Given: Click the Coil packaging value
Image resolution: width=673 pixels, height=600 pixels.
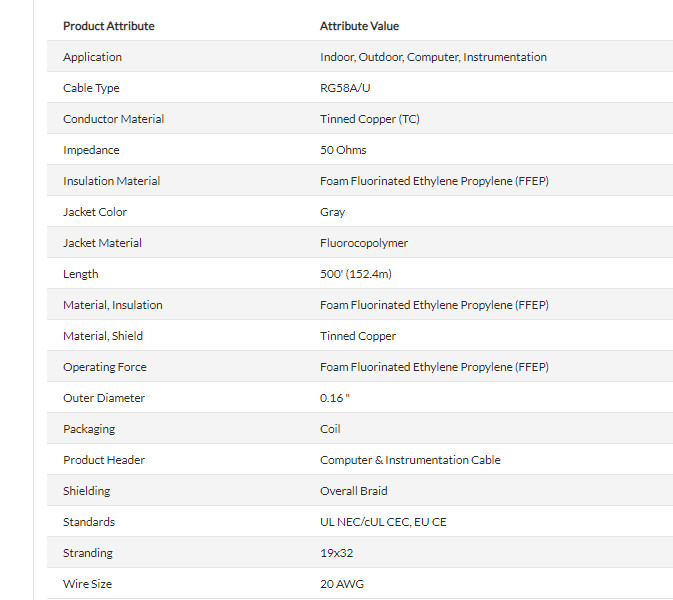Looking at the screenshot, I should [x=330, y=429].
